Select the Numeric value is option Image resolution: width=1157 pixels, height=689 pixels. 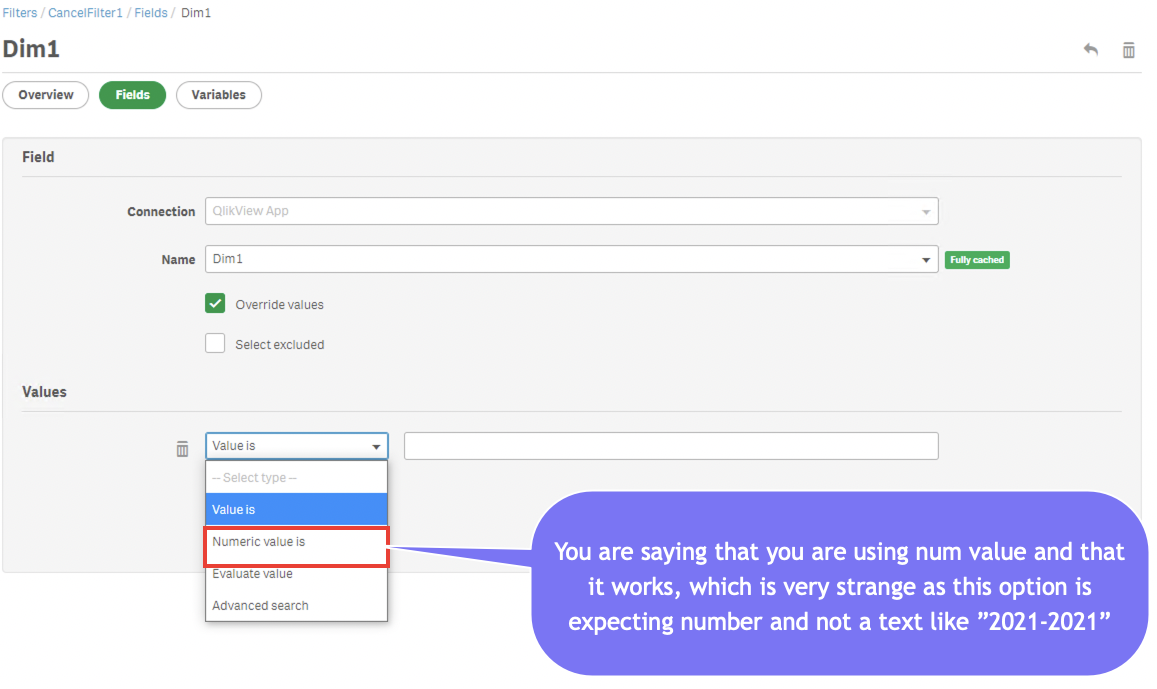297,546
